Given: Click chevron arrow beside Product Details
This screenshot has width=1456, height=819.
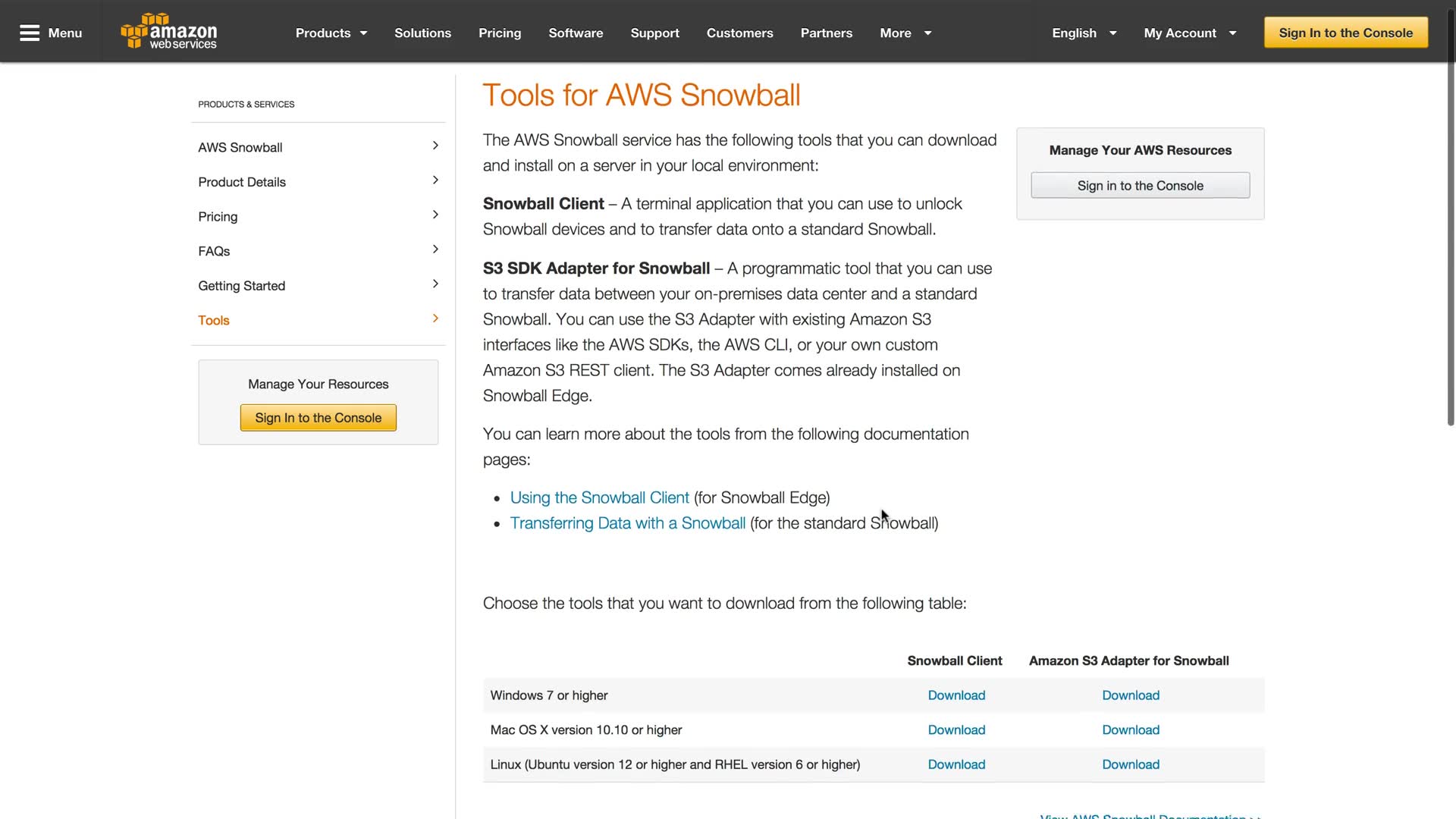Looking at the screenshot, I should pyautogui.click(x=435, y=180).
